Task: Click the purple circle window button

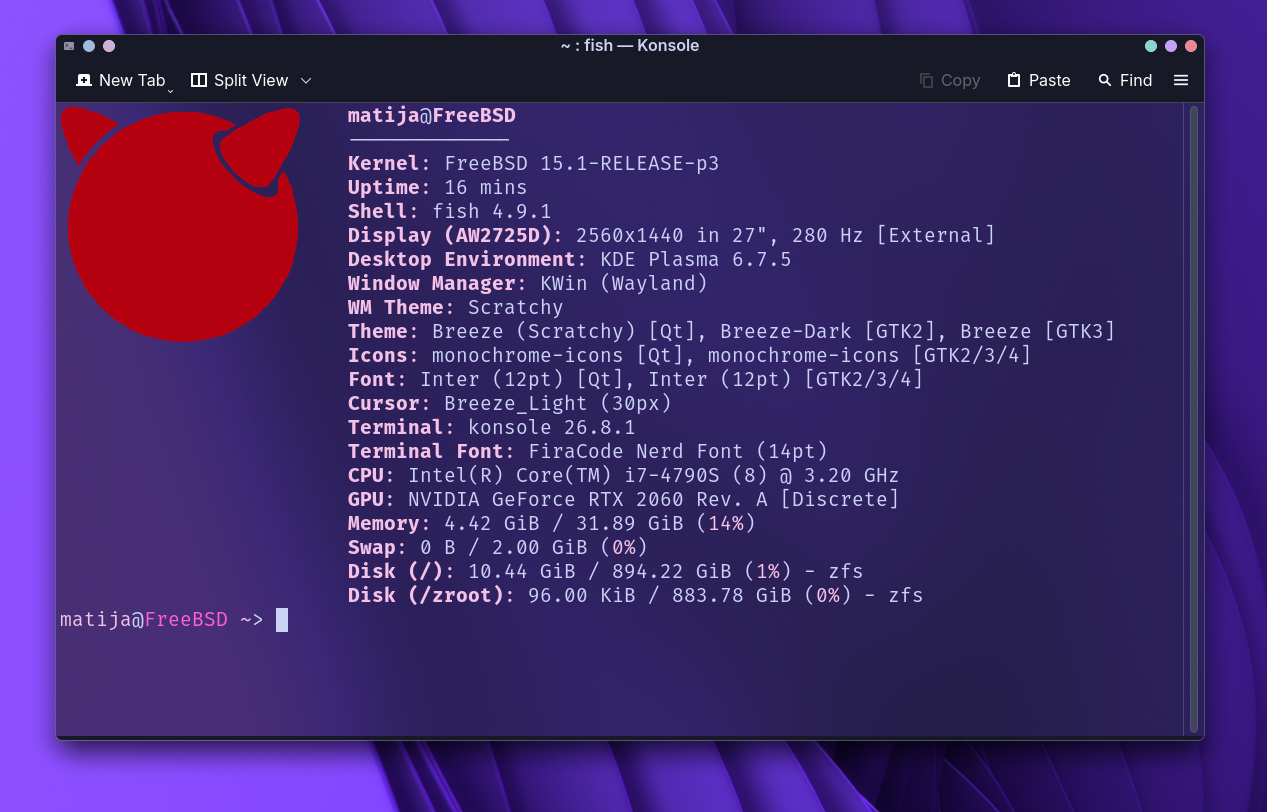Action: point(1171,46)
